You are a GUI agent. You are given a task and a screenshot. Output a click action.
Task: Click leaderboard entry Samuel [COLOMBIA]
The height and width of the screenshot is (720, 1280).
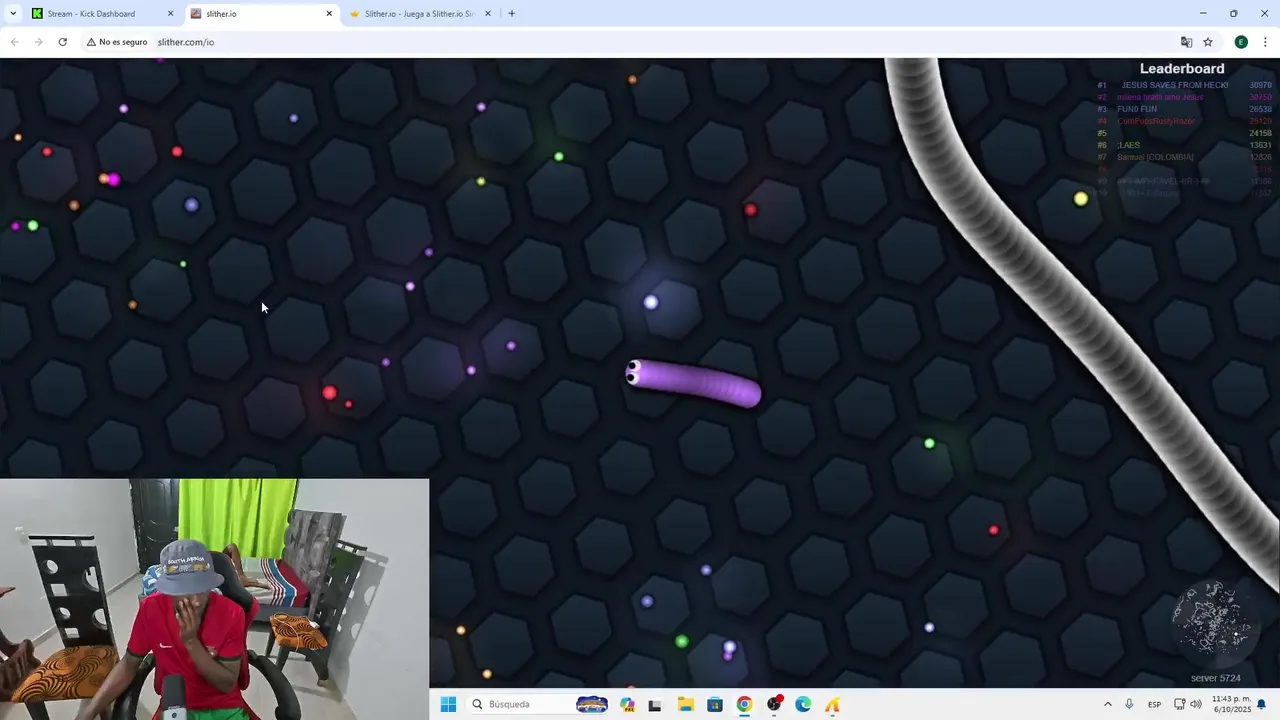(x=1155, y=157)
